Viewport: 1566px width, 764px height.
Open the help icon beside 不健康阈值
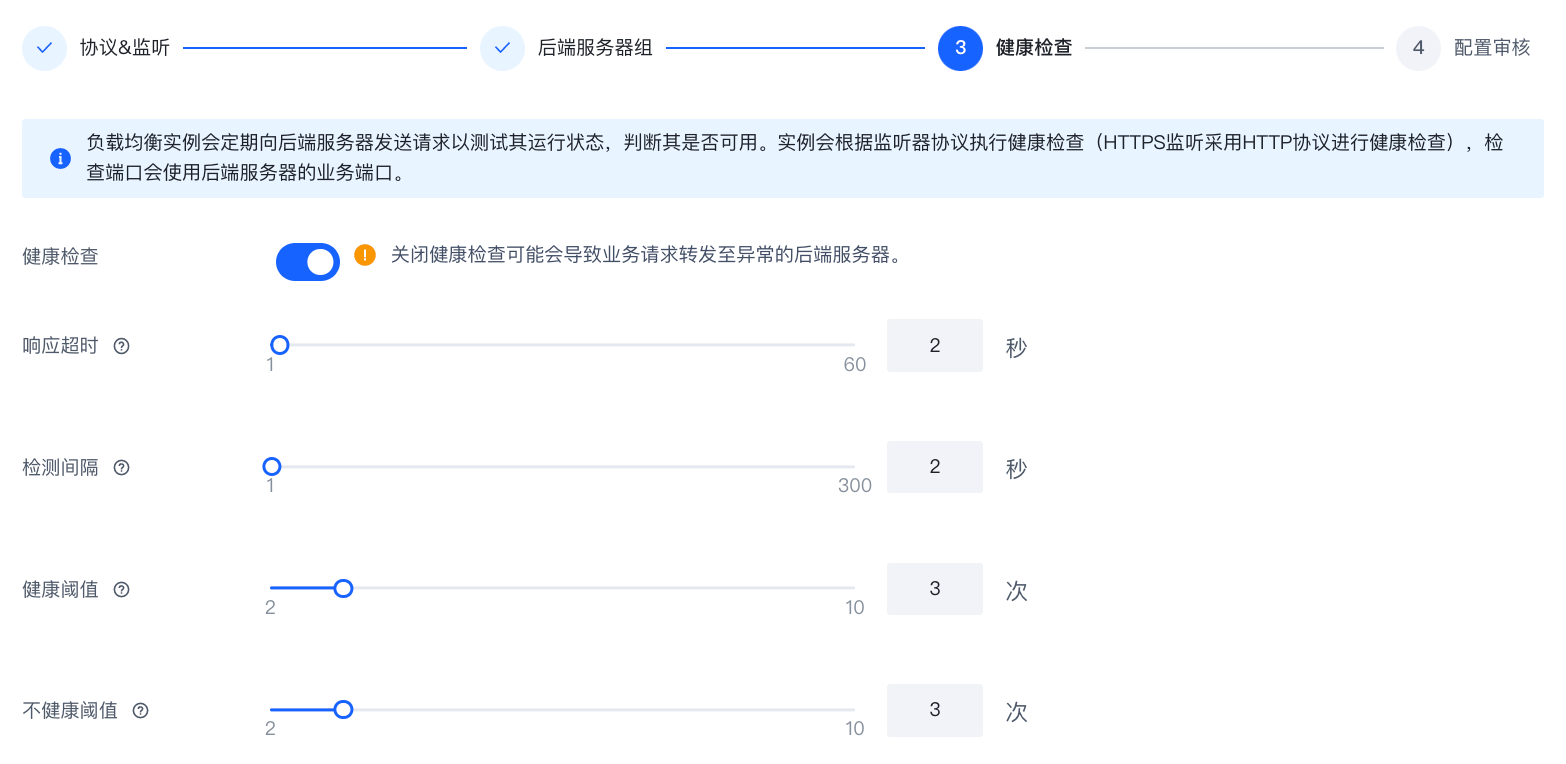(141, 710)
